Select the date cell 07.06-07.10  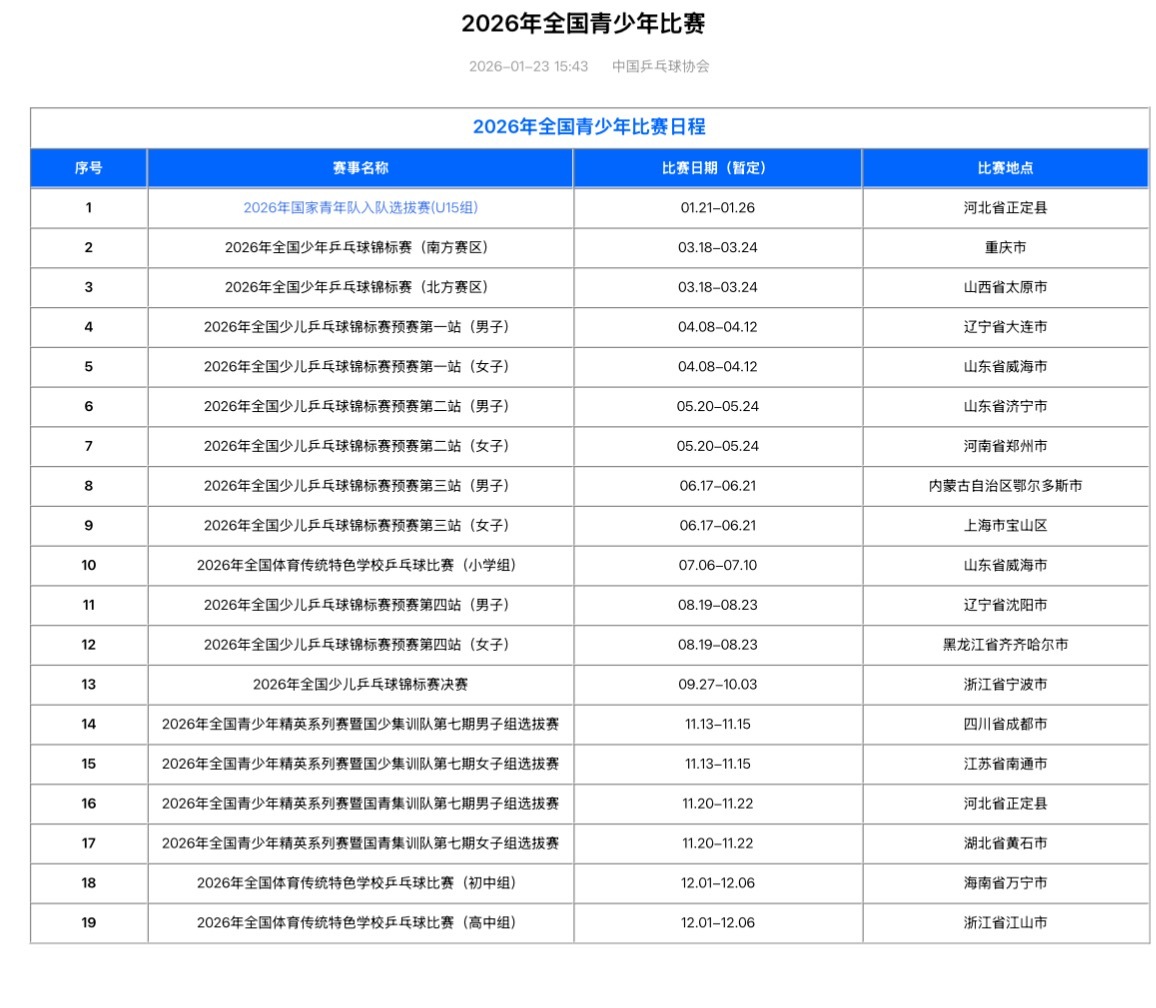pos(717,566)
